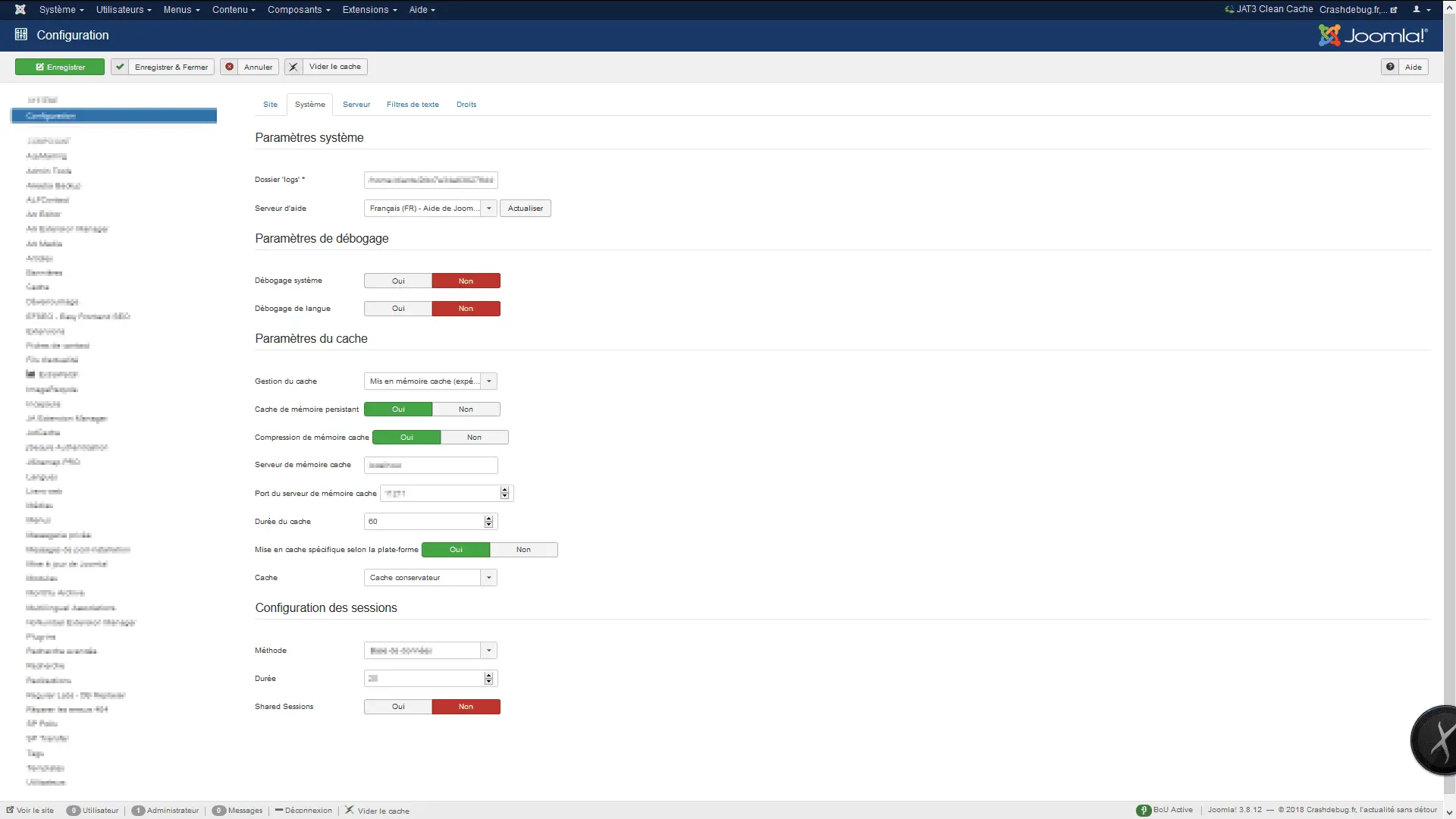The image size is (1456, 819).
Task: Open the Système menu
Action: coord(61,10)
